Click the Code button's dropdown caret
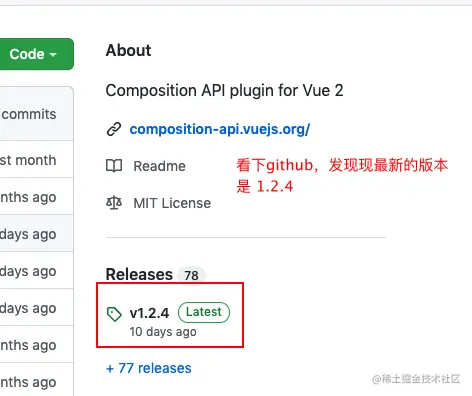Viewport: 472px width, 396px height. (x=53, y=54)
